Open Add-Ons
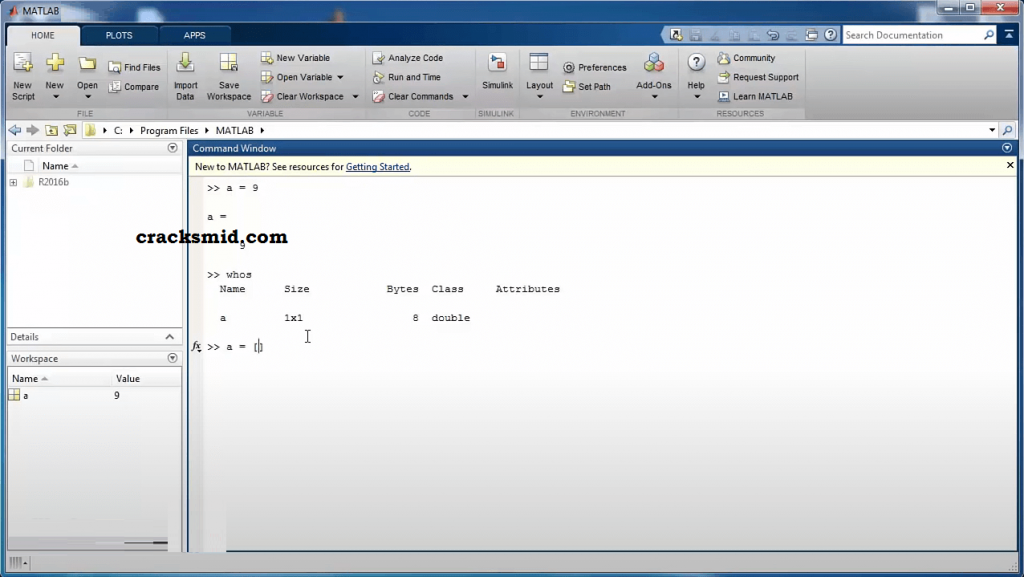The height and width of the screenshot is (577, 1024). [654, 76]
